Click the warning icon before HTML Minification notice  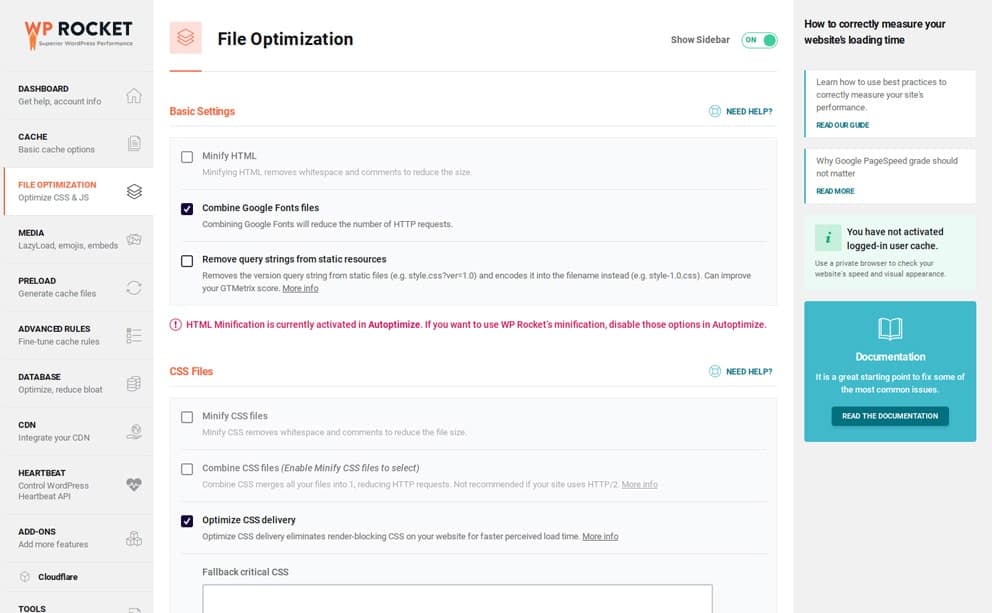coord(175,325)
